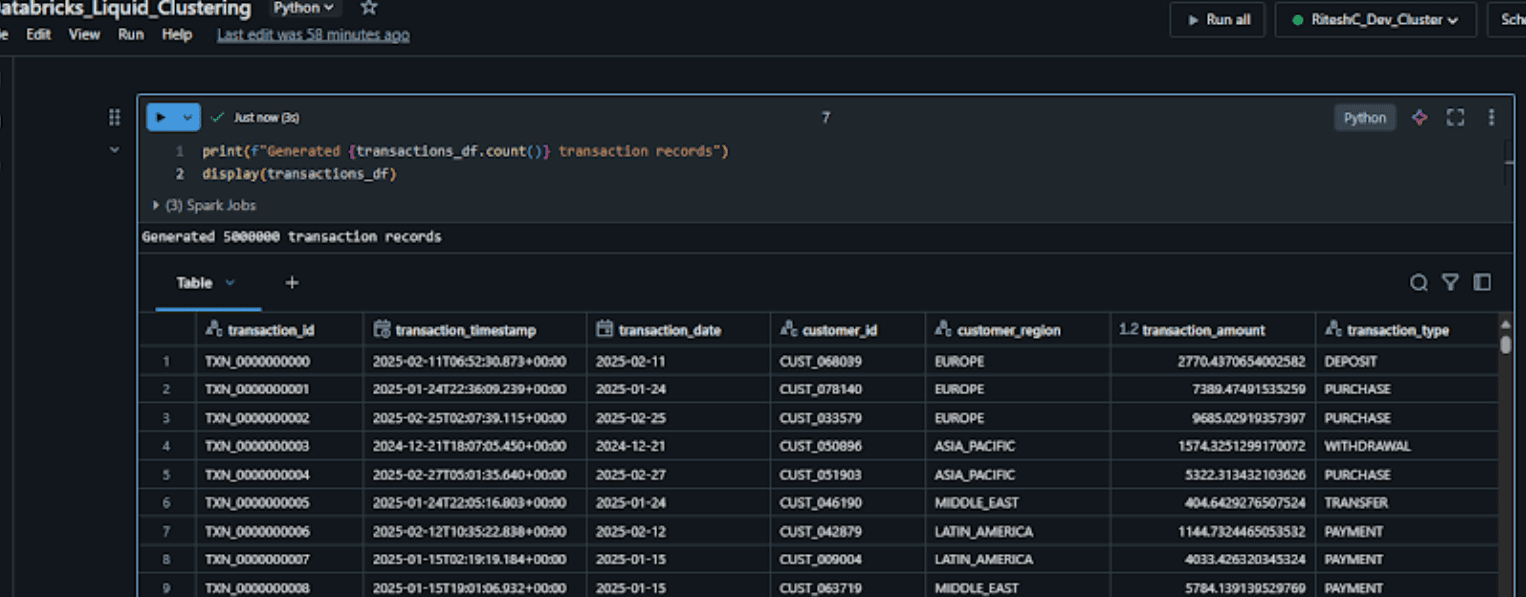Open the View menu
This screenshot has width=1526, height=597.
(84, 34)
